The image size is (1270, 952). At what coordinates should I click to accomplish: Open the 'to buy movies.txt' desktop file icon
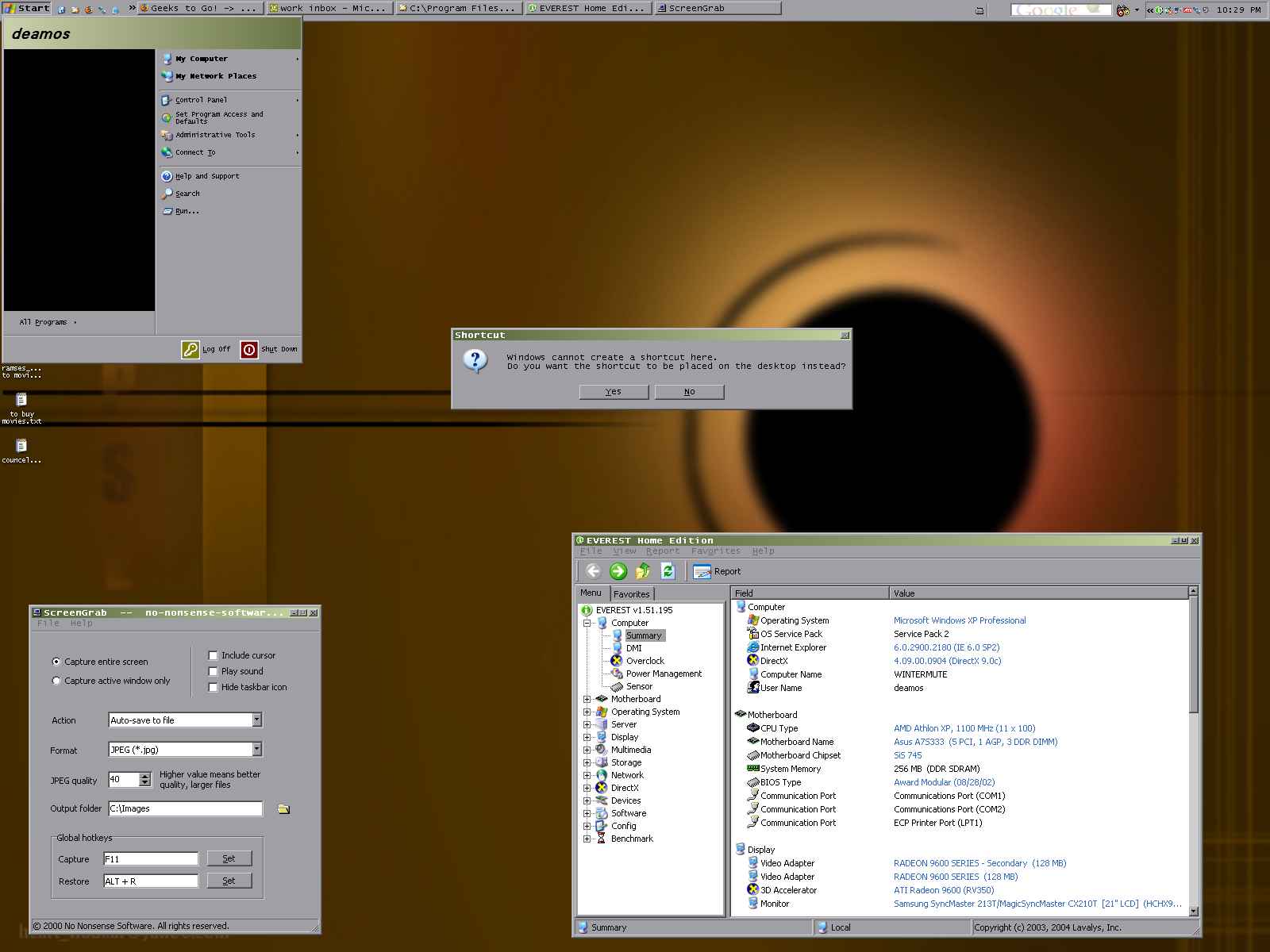[x=21, y=400]
